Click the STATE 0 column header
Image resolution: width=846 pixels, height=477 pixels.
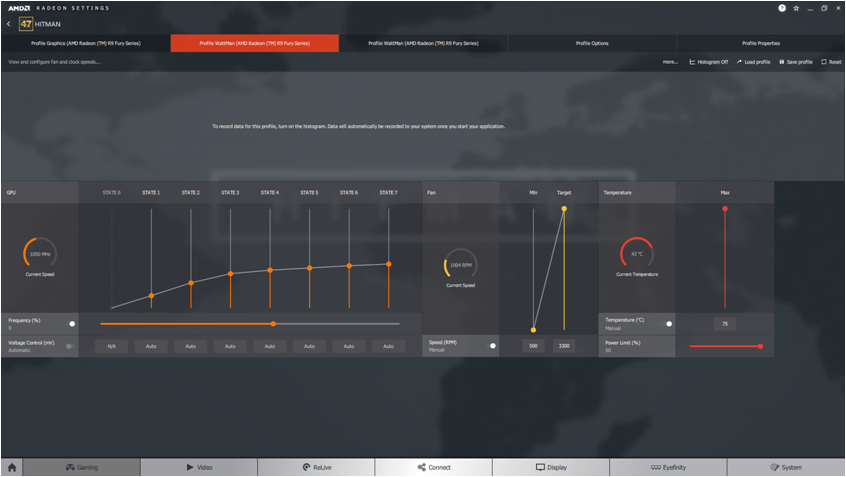tap(112, 193)
